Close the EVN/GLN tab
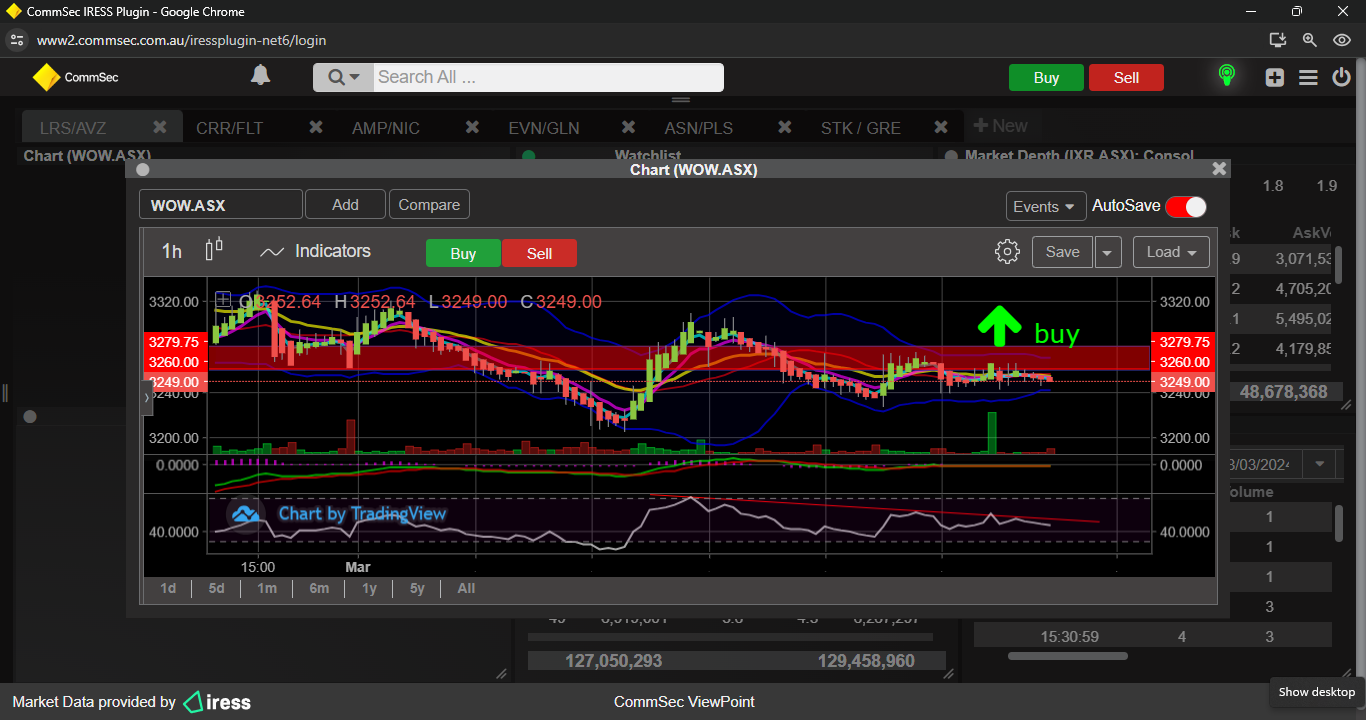 click(628, 127)
